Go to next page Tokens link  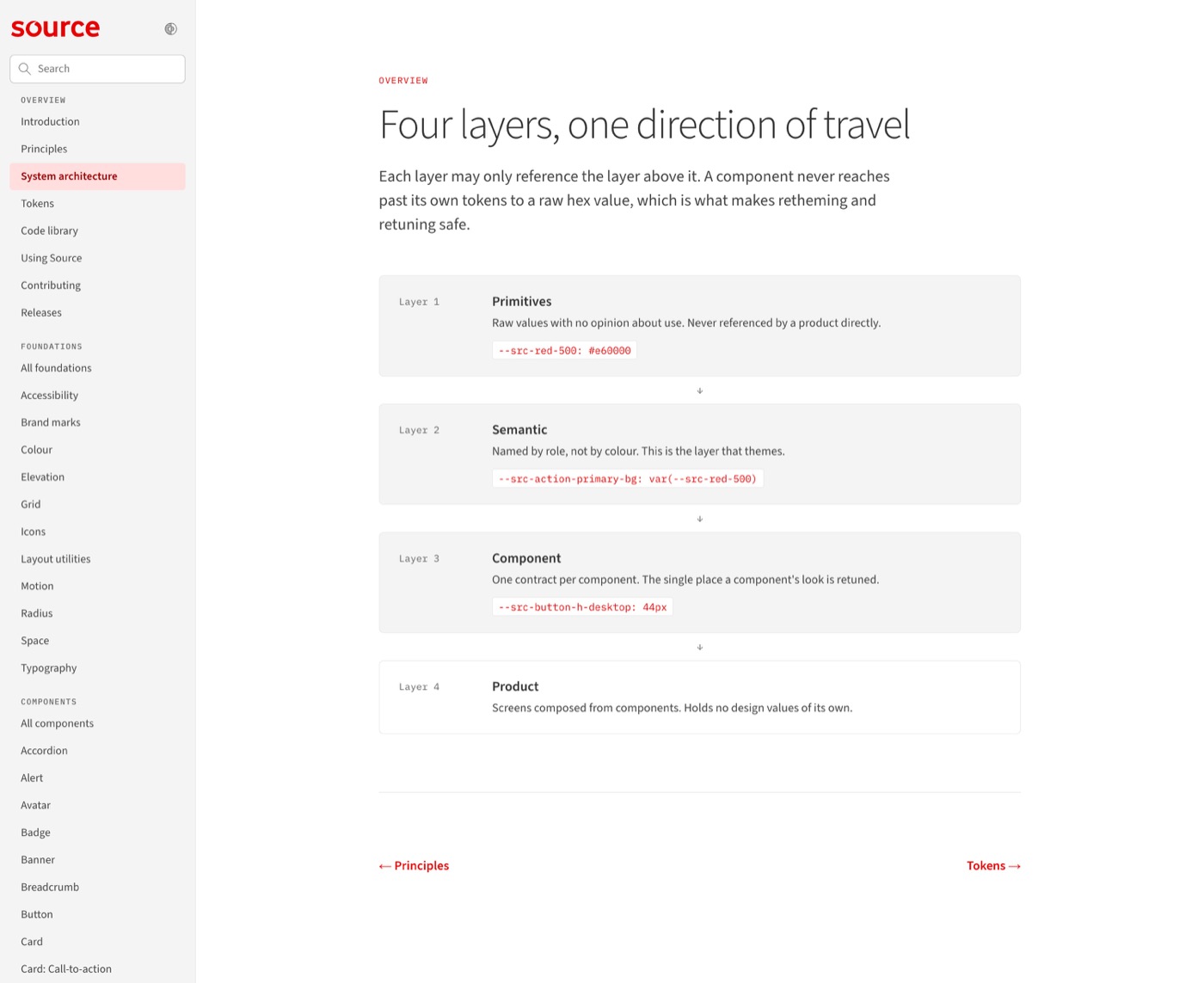[x=993, y=865]
